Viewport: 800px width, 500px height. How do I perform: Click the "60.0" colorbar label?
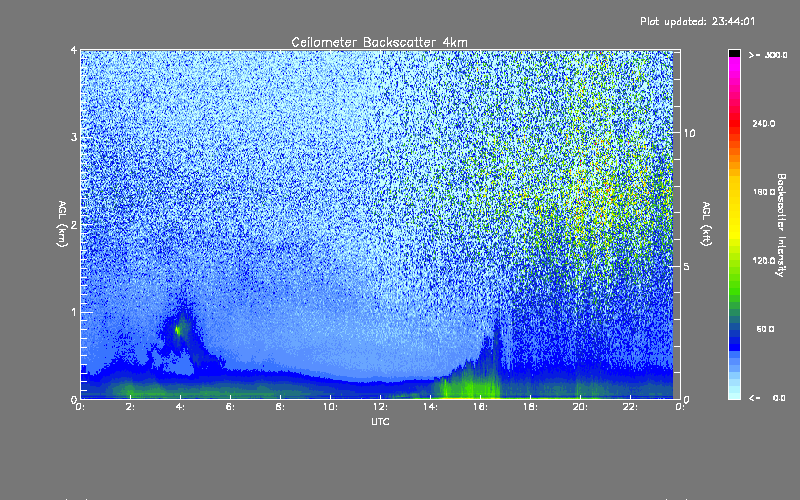click(x=765, y=329)
